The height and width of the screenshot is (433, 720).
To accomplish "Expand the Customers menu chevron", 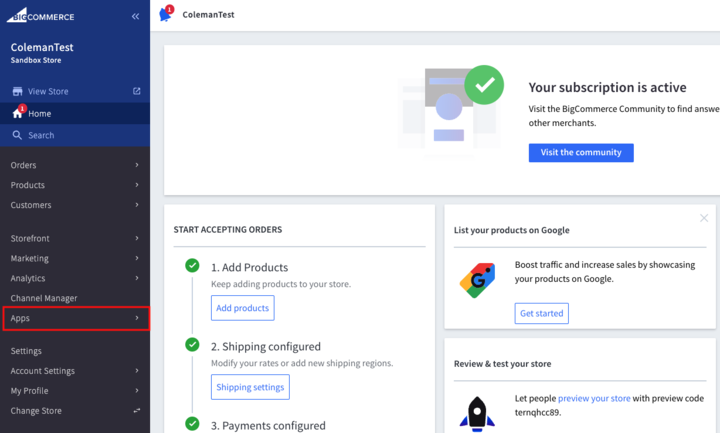I will click(x=137, y=205).
